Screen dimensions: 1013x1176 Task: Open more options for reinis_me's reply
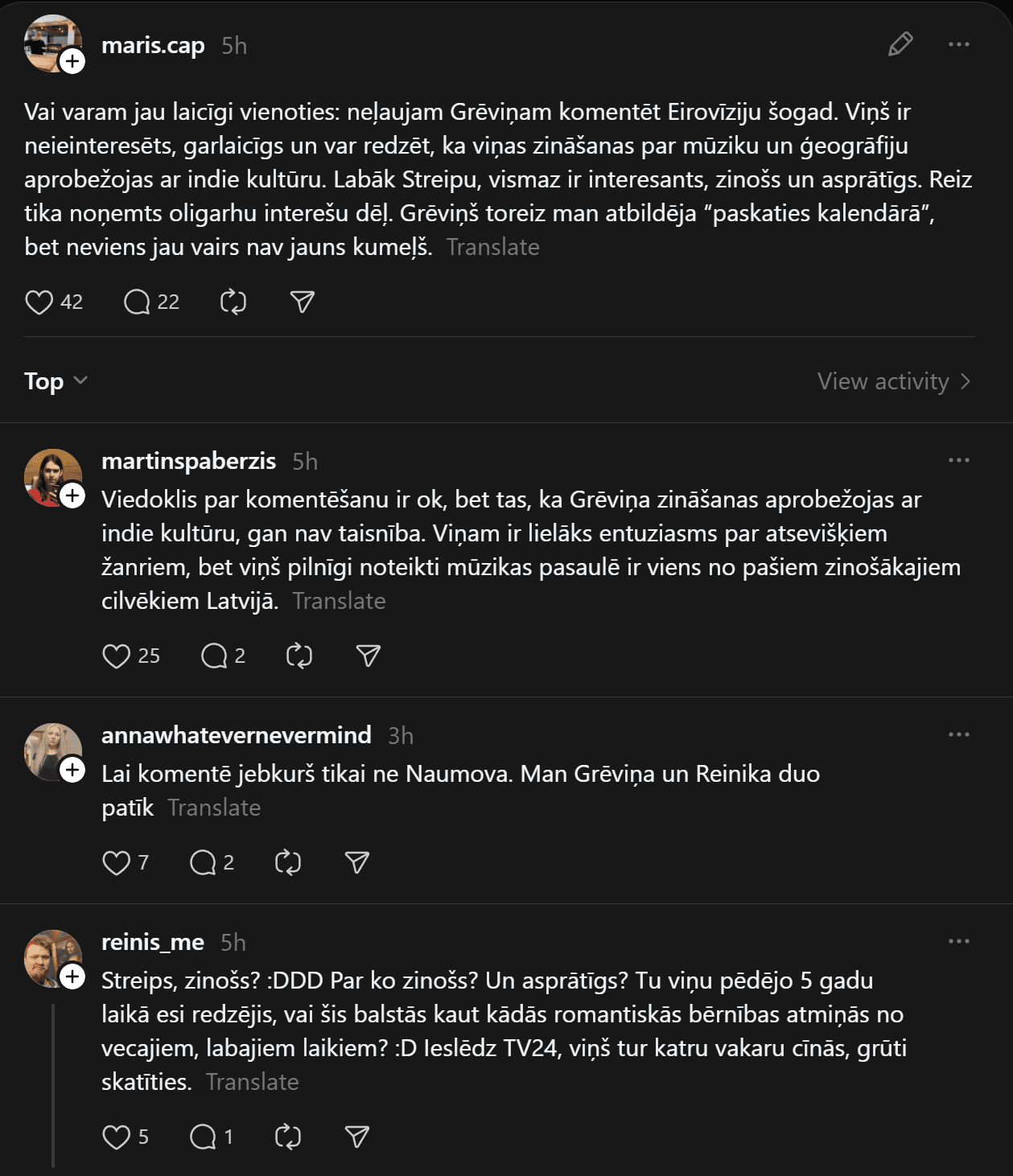(958, 941)
